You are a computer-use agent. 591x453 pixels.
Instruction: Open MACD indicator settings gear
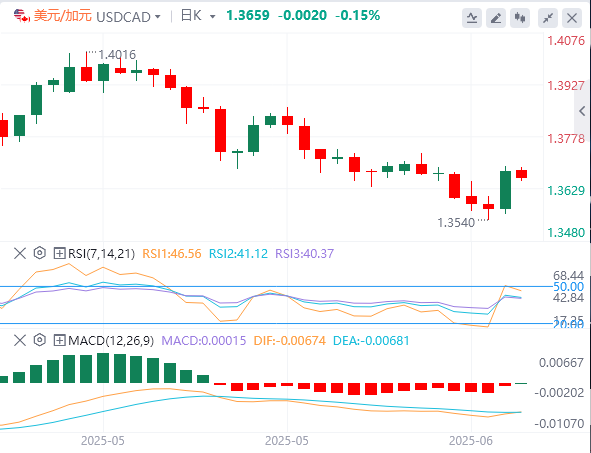pyautogui.click(x=40, y=340)
